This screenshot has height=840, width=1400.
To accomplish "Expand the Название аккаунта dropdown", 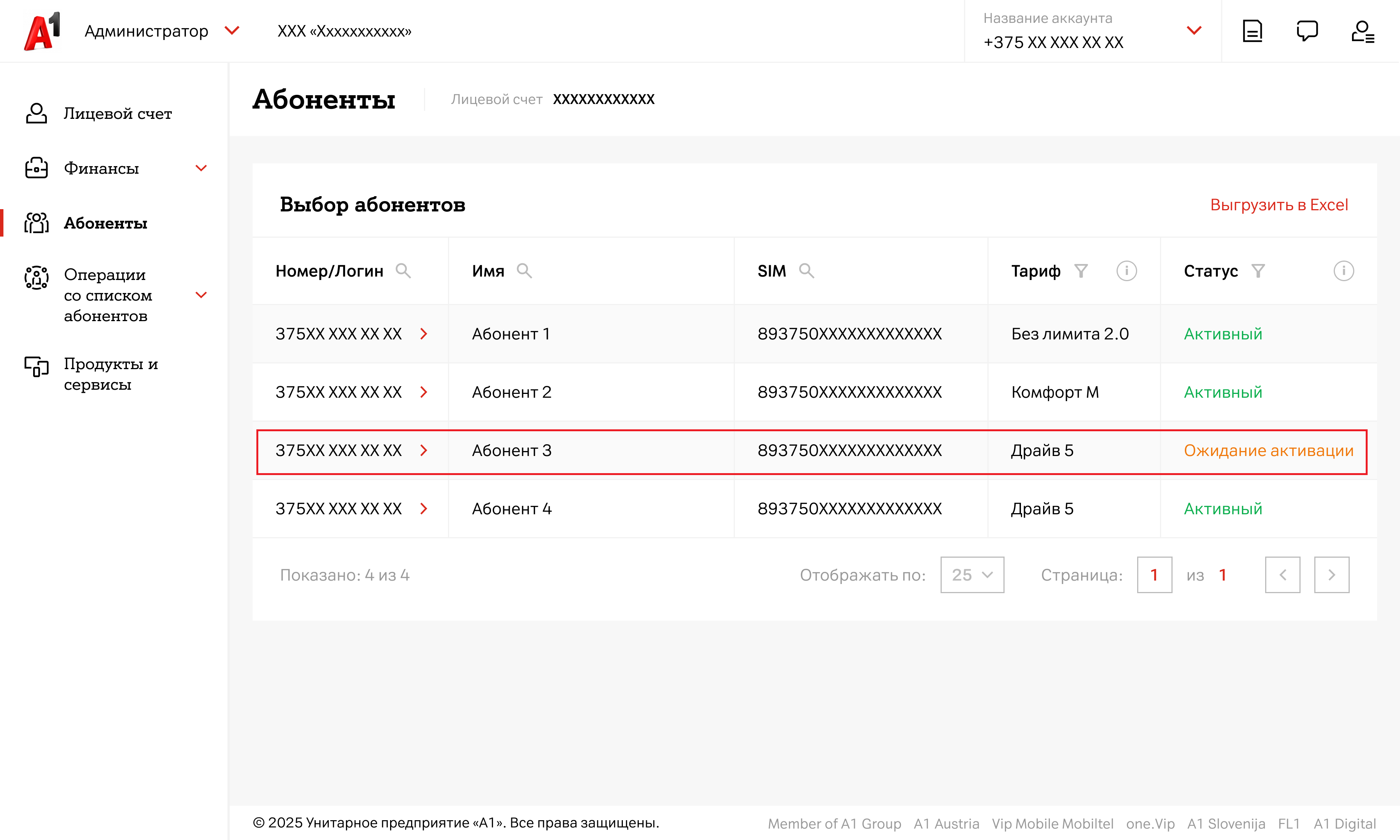I will tap(1194, 31).
